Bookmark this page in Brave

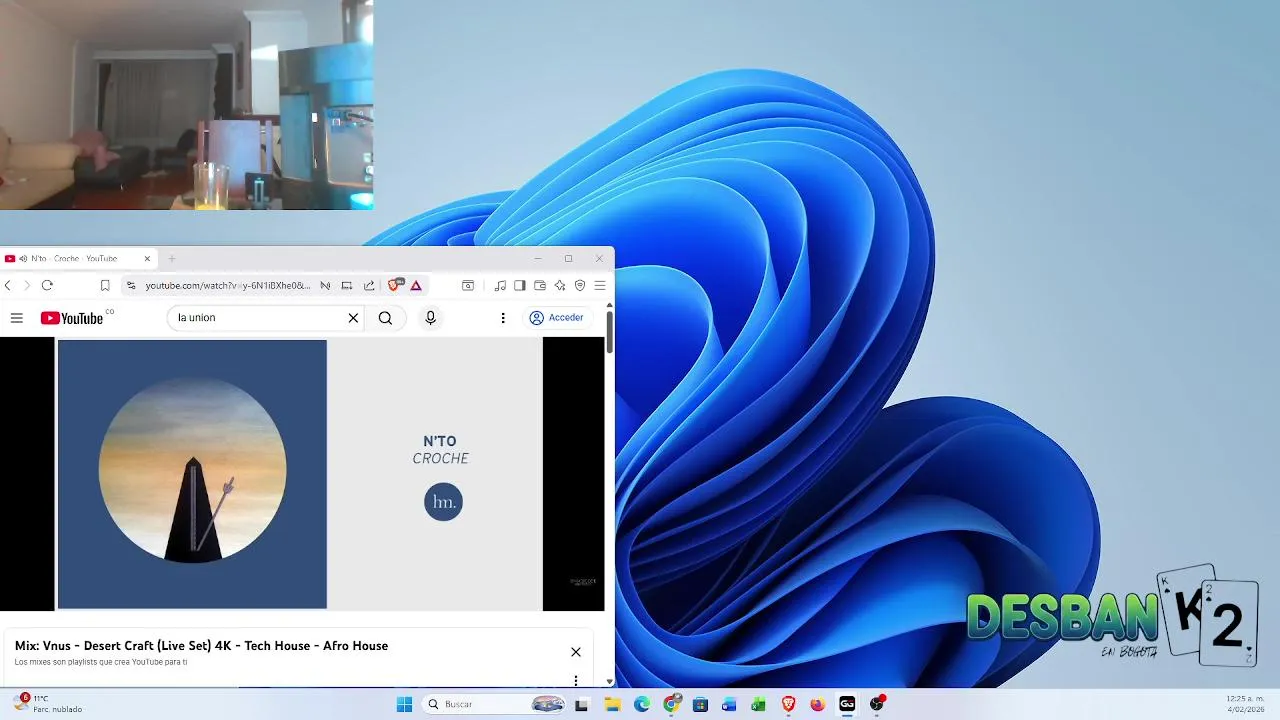coord(105,285)
